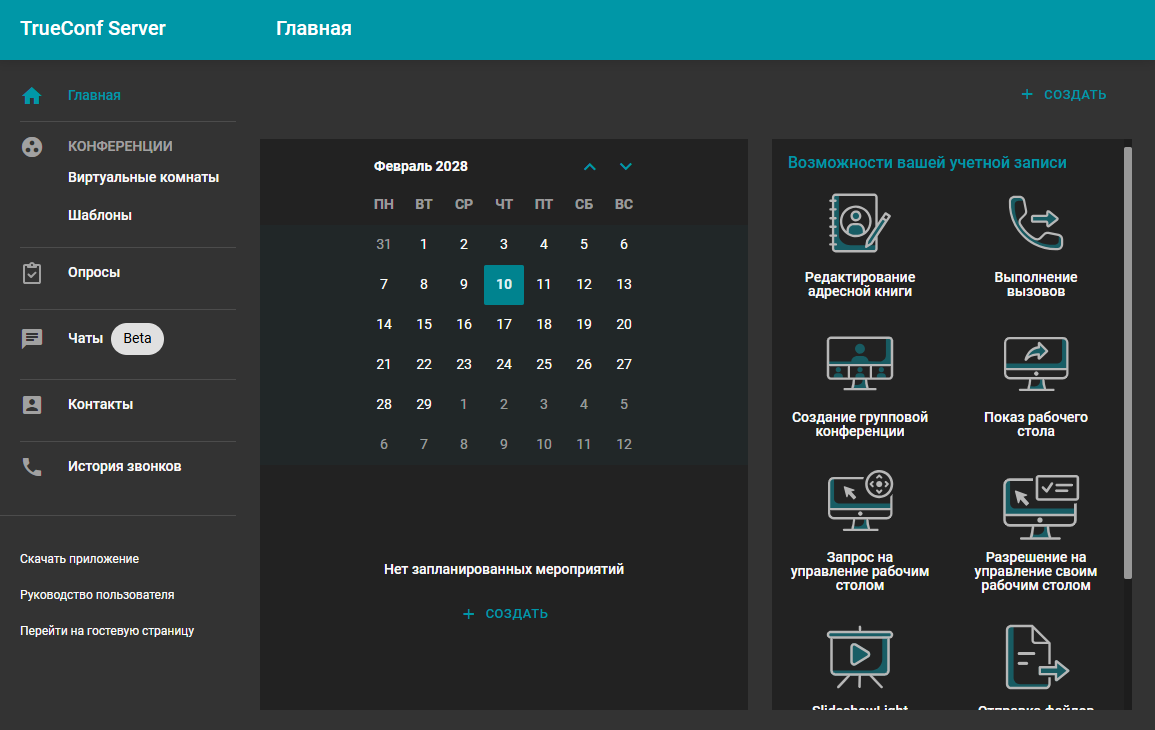The height and width of the screenshot is (730, 1155).
Task: Open Опросы via its clipboard icon
Action: click(x=32, y=271)
